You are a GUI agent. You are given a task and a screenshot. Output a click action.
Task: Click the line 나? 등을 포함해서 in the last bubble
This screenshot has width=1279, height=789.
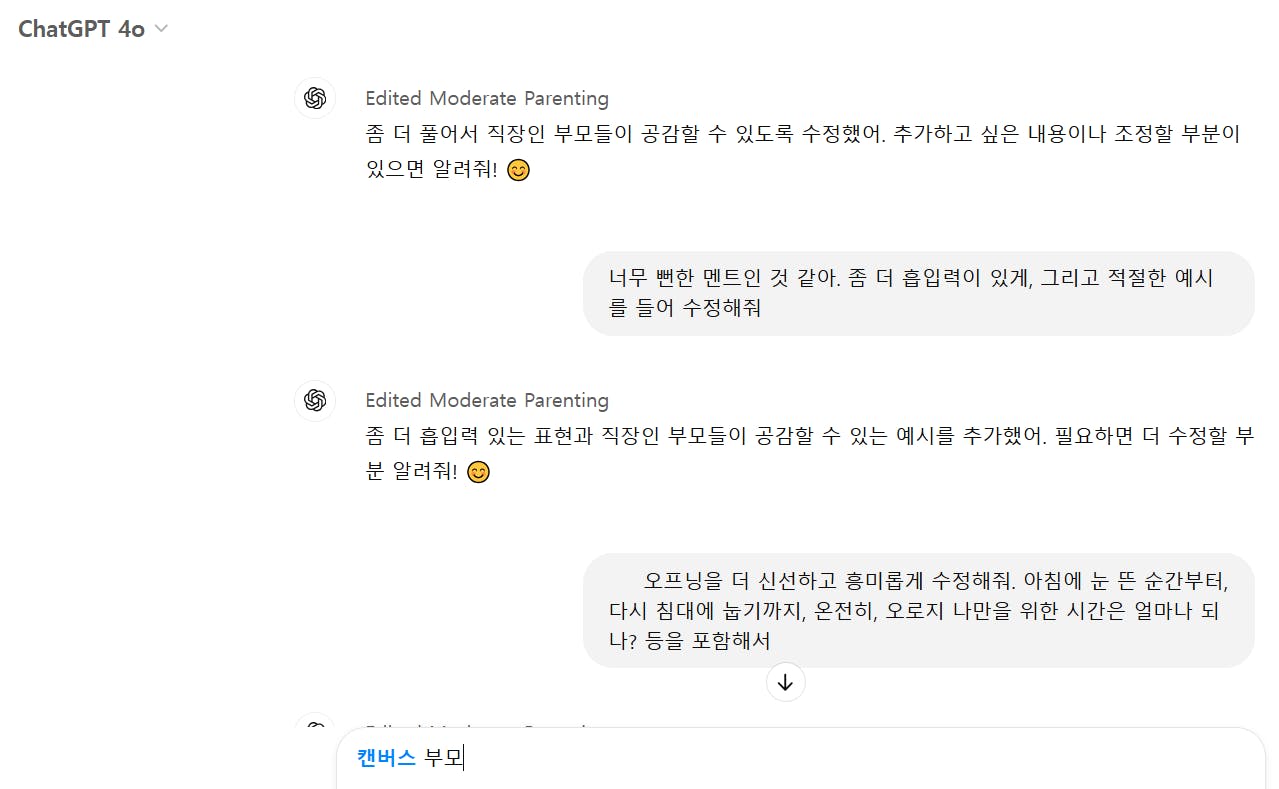click(689, 640)
